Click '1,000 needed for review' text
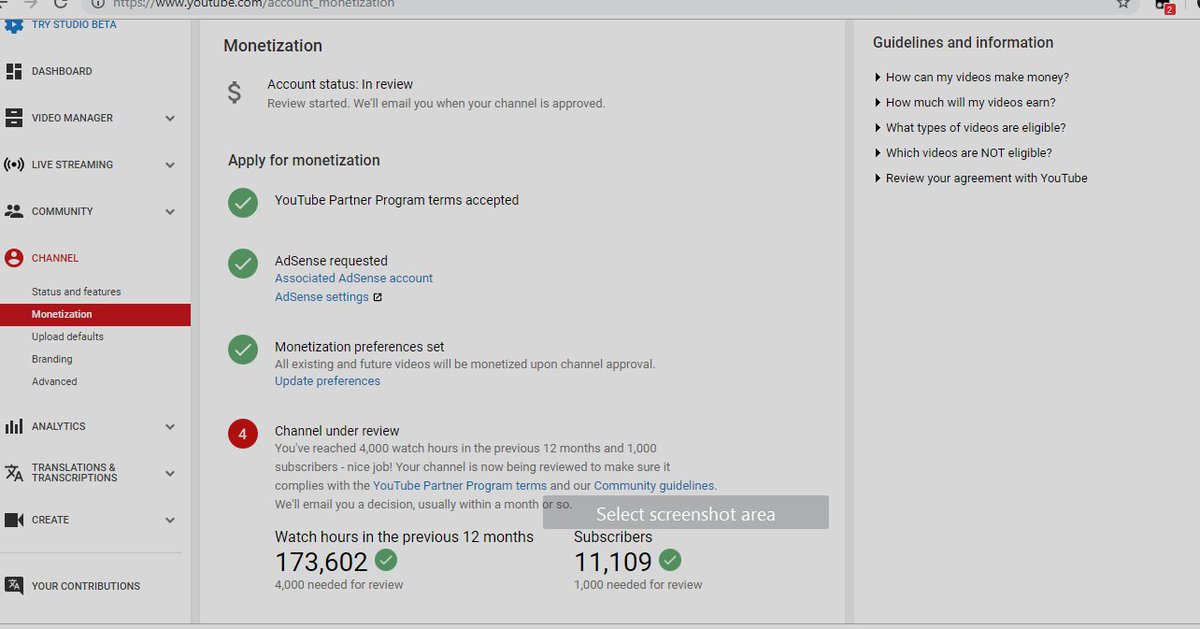Image resolution: width=1200 pixels, height=629 pixels. click(x=638, y=584)
